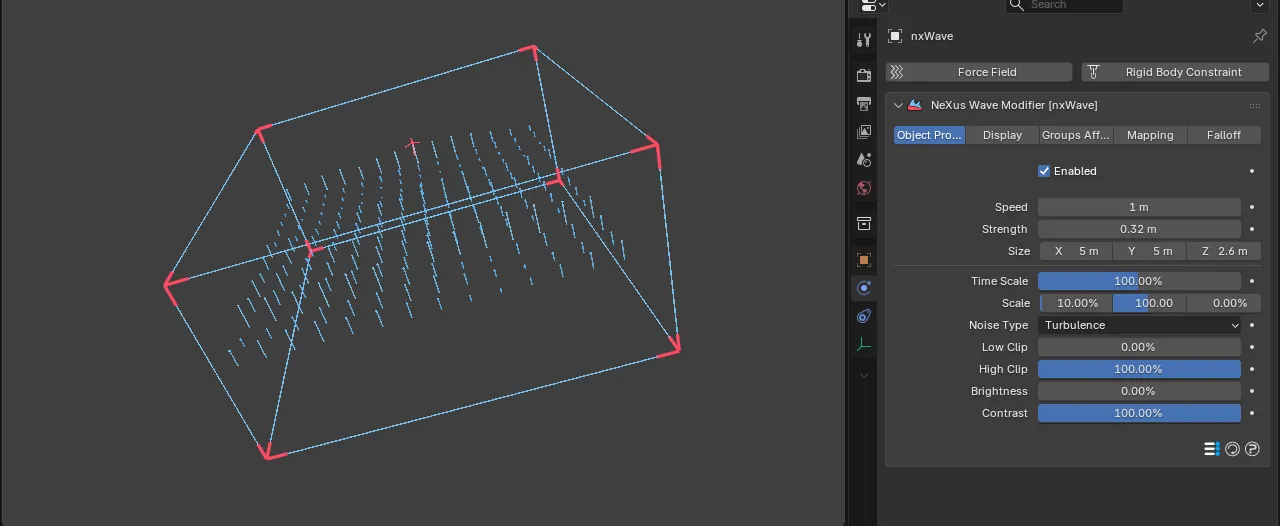Image resolution: width=1280 pixels, height=526 pixels.
Task: Click the animate dot beside Strength
Action: [1252, 229]
